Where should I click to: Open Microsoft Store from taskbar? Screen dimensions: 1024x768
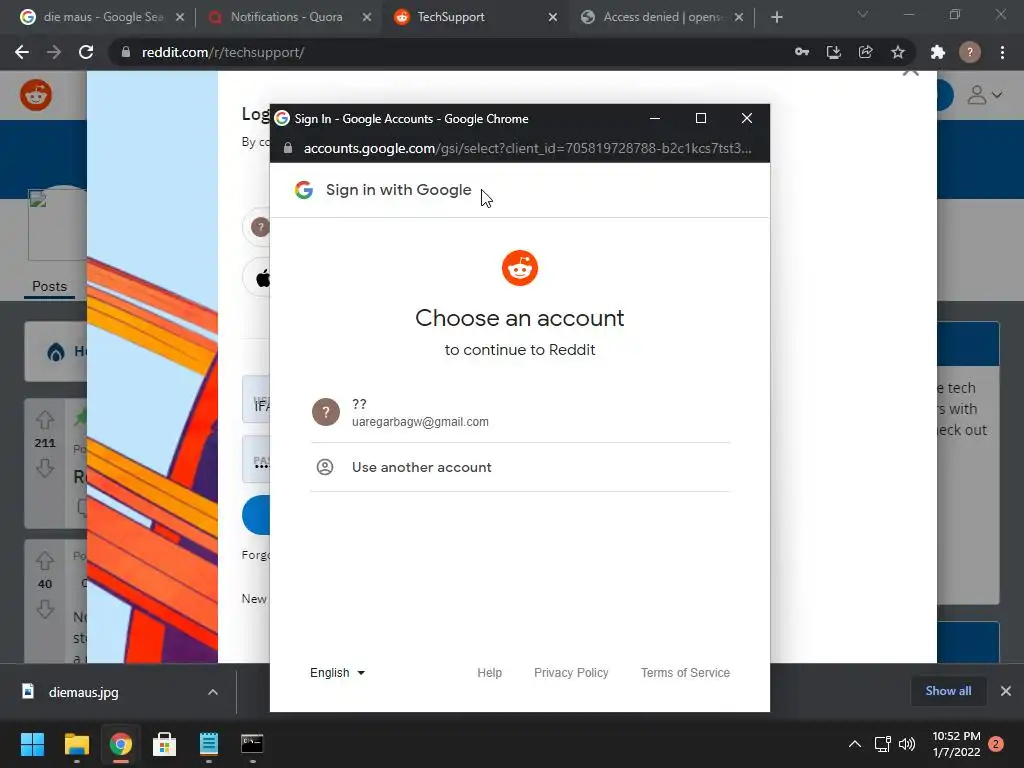(165, 744)
